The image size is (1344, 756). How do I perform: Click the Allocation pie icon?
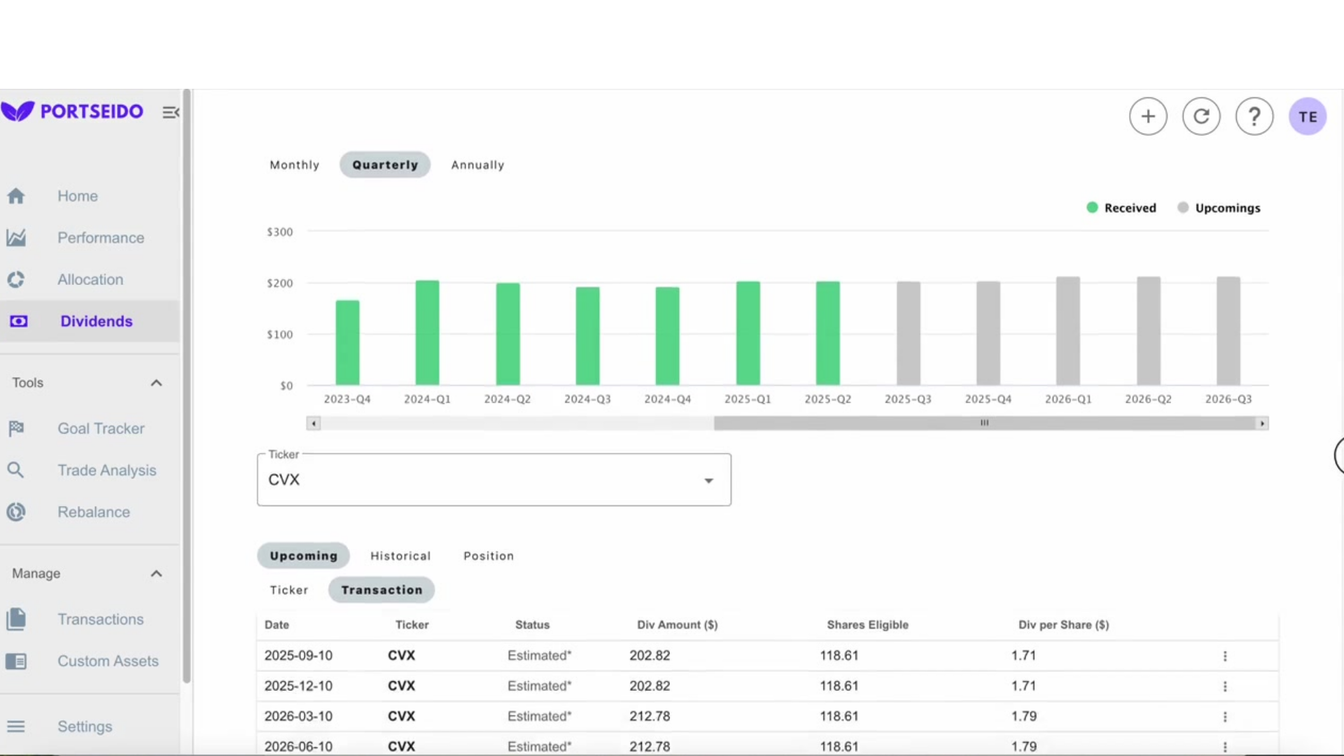click(x=16, y=279)
